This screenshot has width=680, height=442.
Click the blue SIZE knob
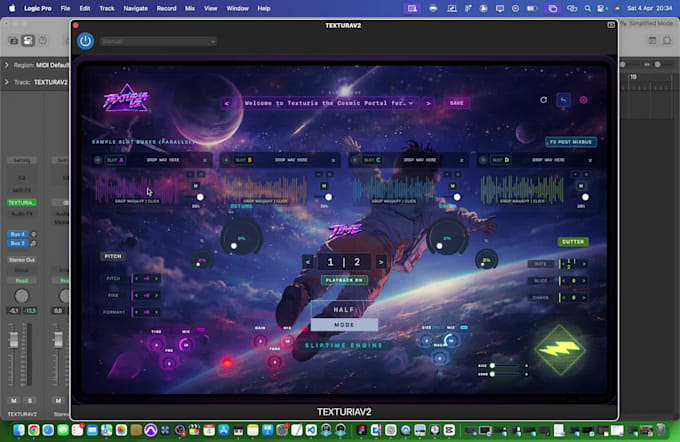coord(426,341)
